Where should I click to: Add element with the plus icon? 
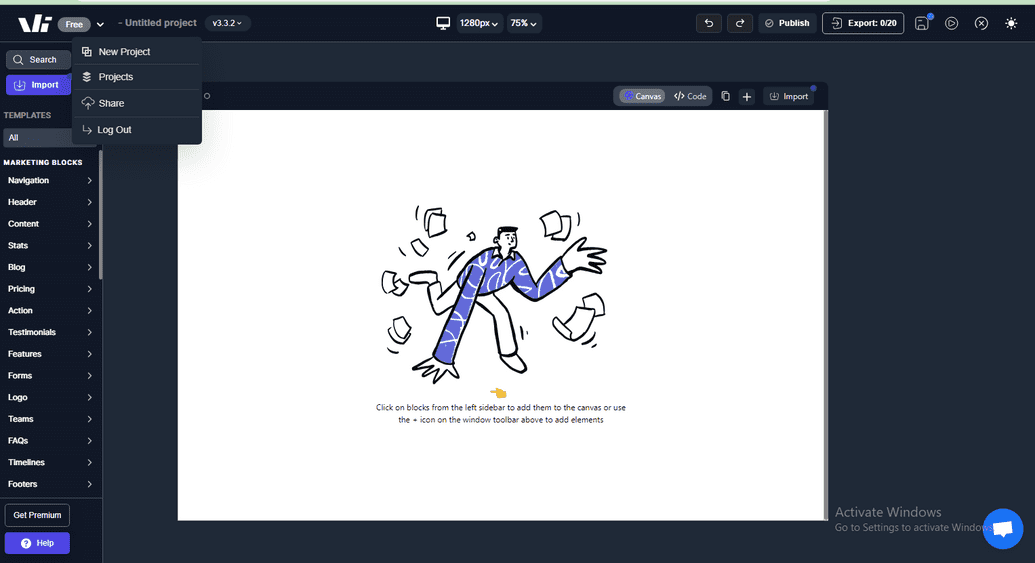(747, 96)
